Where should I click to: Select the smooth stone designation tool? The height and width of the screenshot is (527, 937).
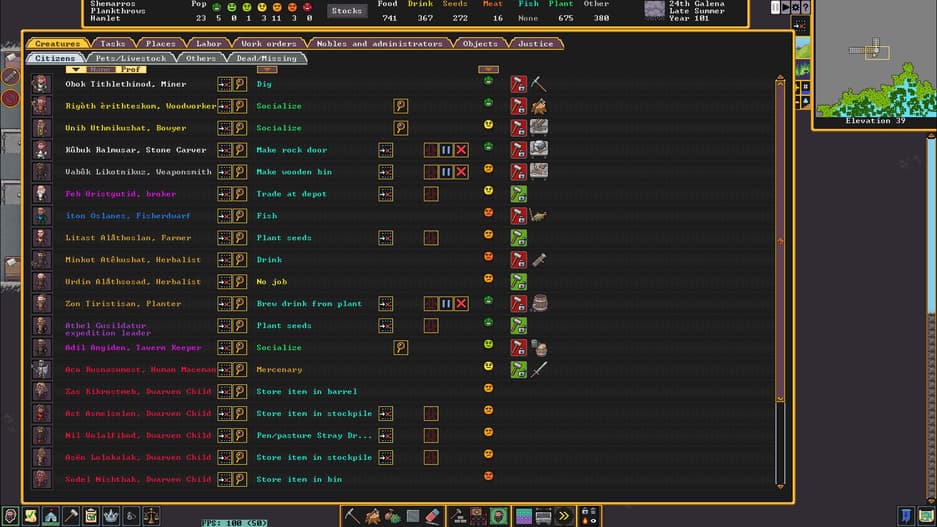[x=413, y=516]
